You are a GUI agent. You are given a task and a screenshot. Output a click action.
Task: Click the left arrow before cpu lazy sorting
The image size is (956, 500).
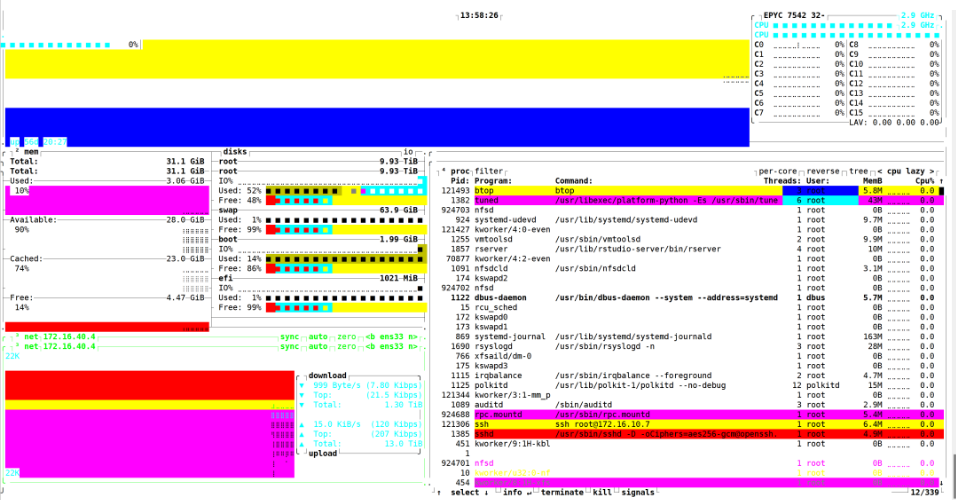(879, 171)
